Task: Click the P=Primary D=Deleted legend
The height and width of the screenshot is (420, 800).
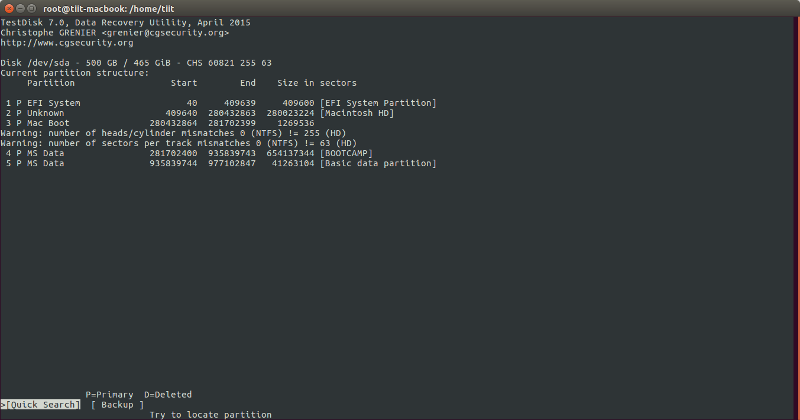Action: click(138, 394)
